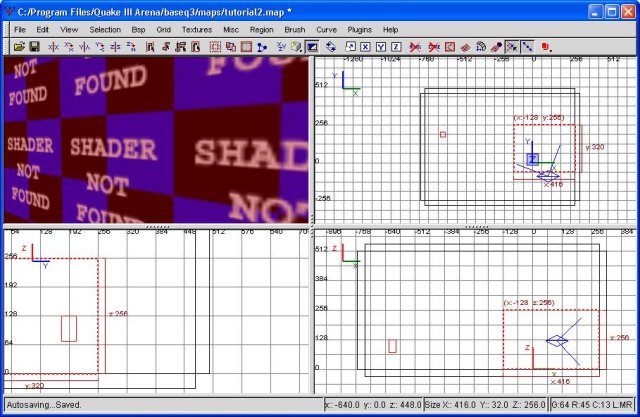Maximize the GtkRadiant window
This screenshot has height=417, width=640.
[612, 11]
